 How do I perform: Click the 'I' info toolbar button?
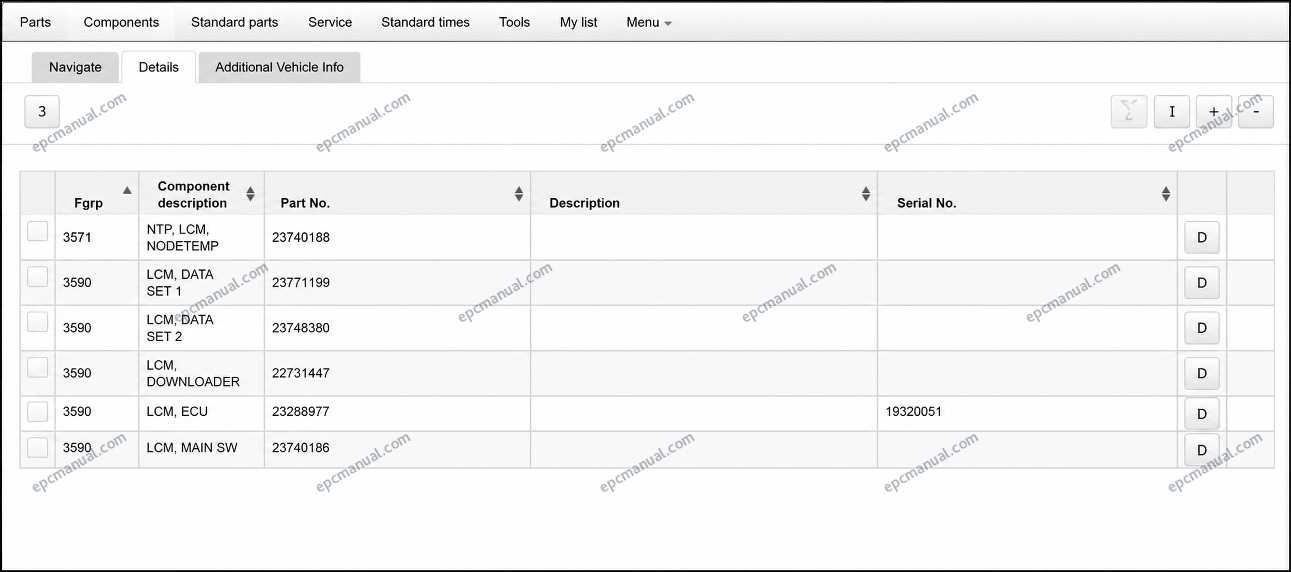(1171, 111)
